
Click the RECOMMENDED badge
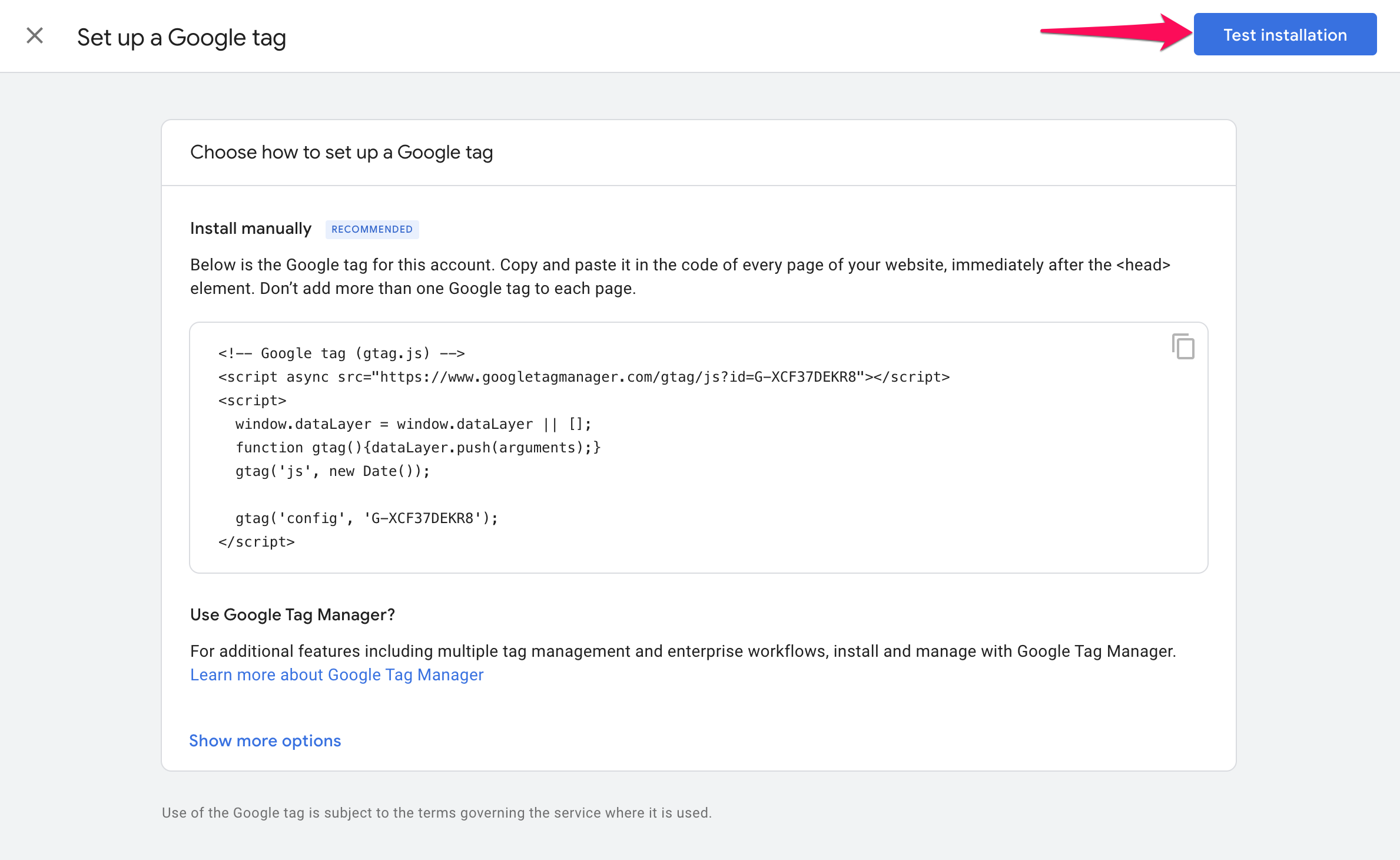[x=372, y=229]
